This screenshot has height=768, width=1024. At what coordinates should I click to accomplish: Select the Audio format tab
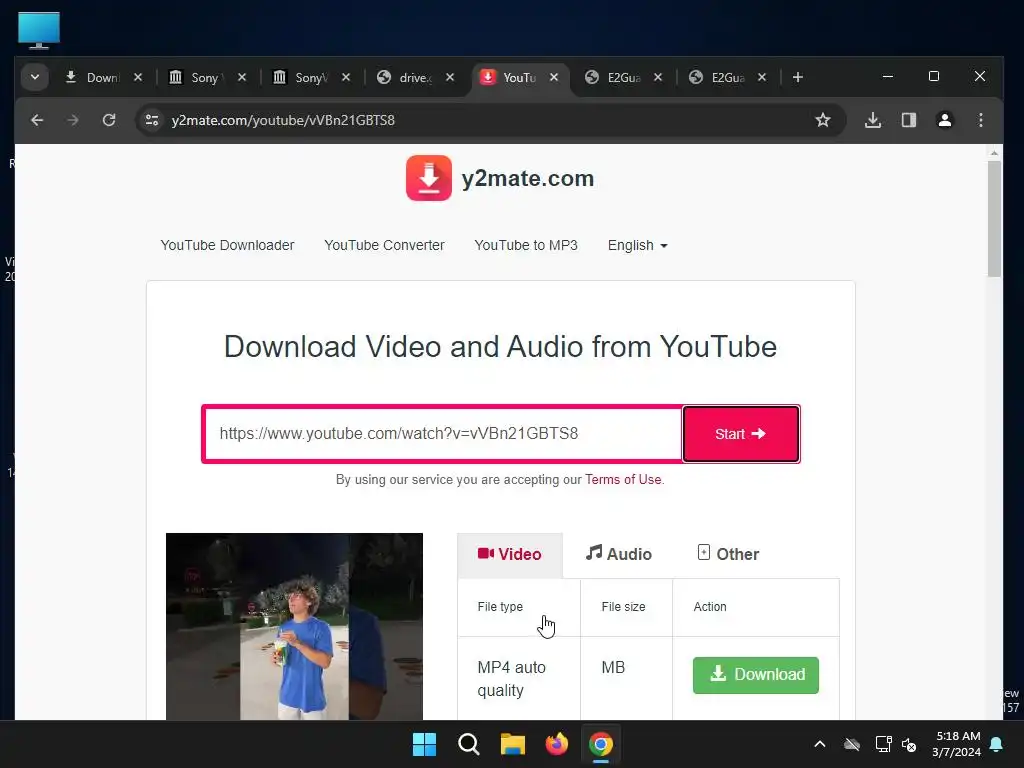[x=618, y=554]
